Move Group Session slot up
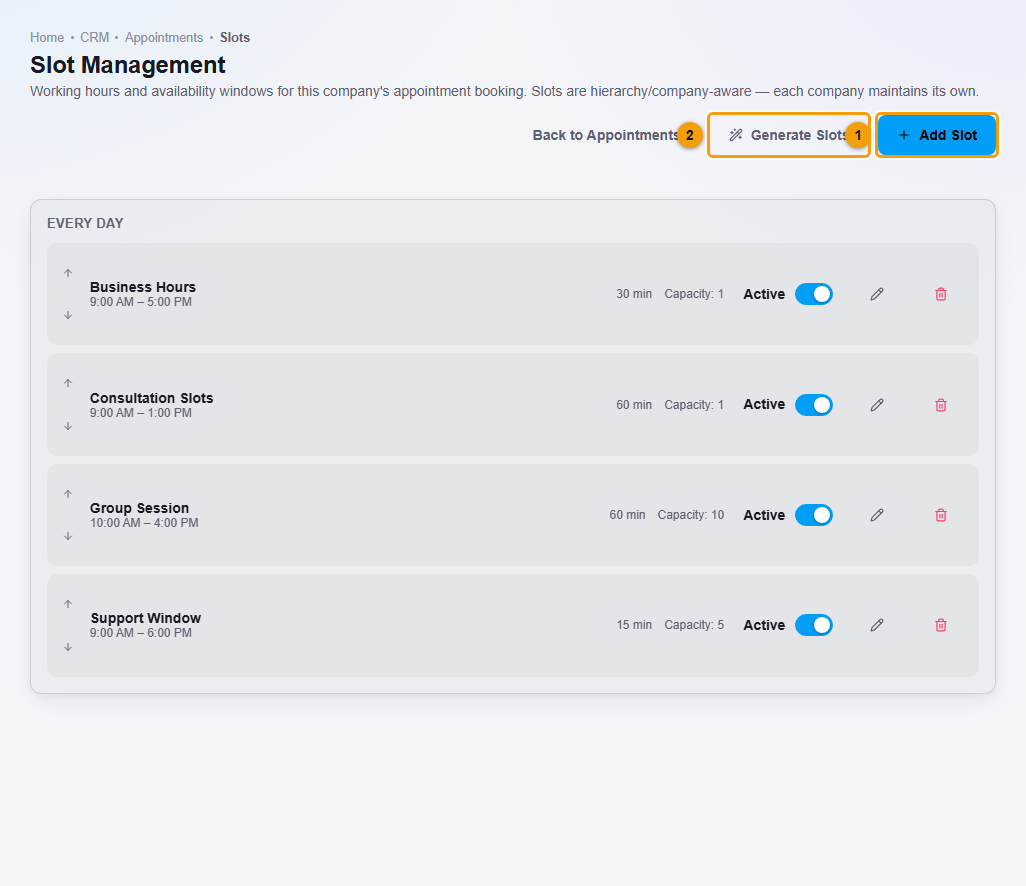This screenshot has height=886, width=1026. tap(68, 494)
